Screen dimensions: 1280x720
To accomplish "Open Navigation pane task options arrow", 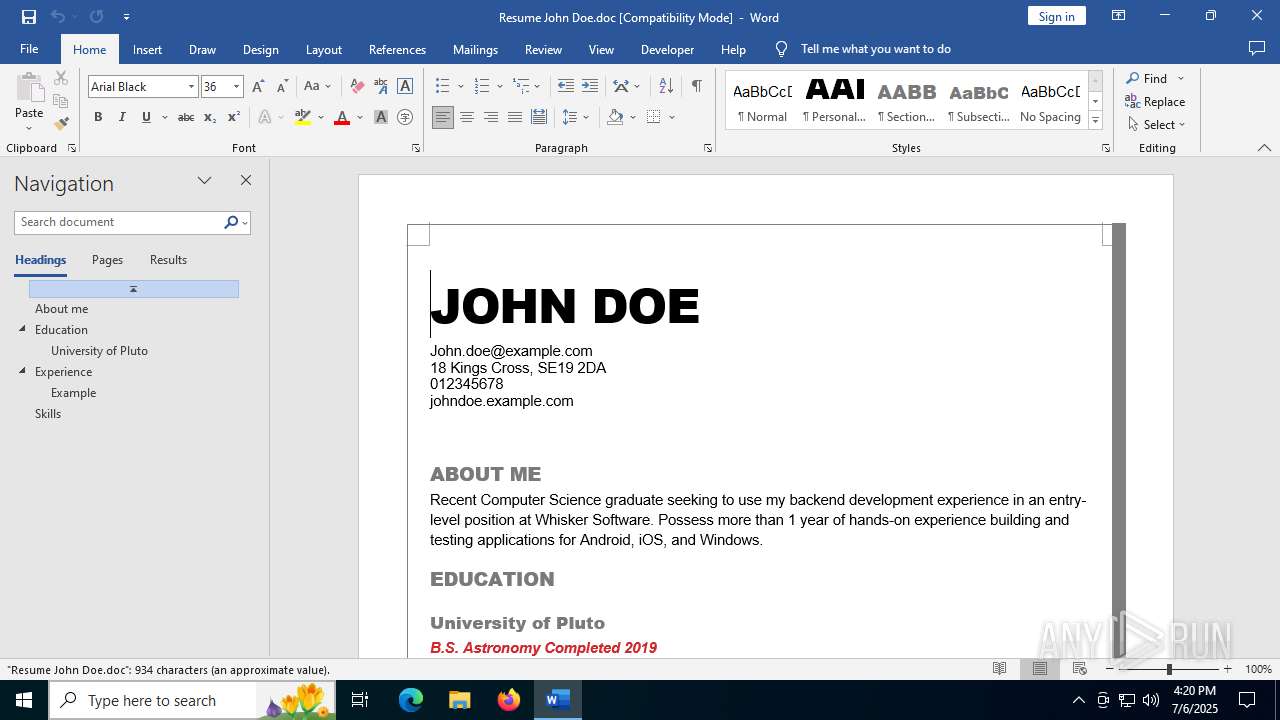I will [205, 181].
